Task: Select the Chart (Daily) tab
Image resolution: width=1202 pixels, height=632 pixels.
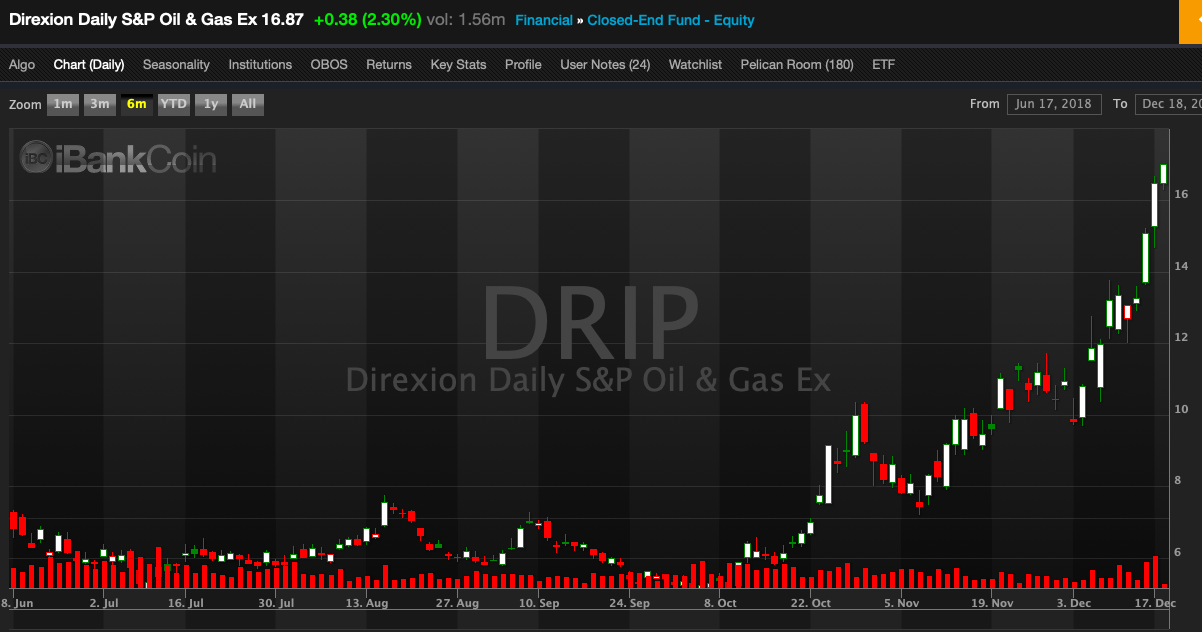Action: tap(89, 64)
